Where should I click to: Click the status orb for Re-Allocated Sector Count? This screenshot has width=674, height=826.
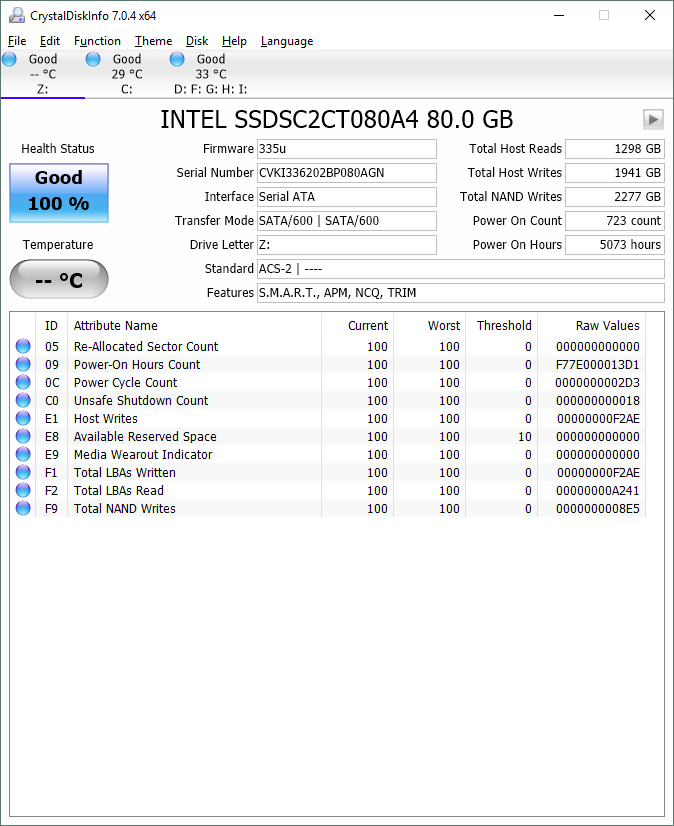(x=23, y=347)
